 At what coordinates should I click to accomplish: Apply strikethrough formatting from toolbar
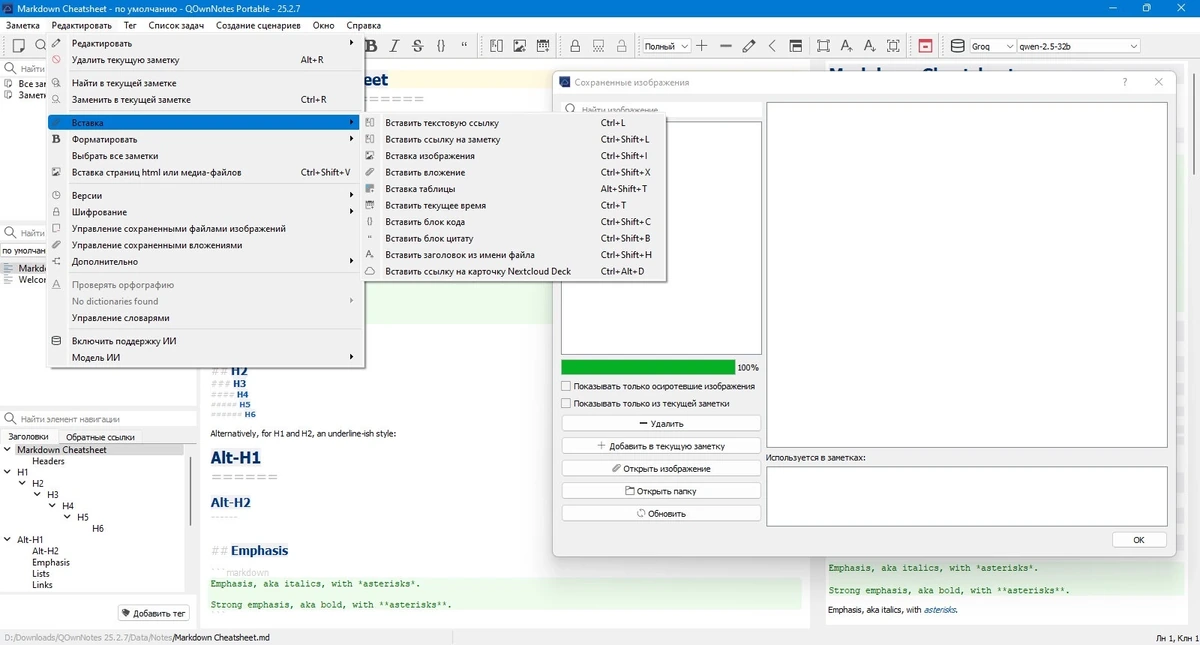tap(417, 46)
